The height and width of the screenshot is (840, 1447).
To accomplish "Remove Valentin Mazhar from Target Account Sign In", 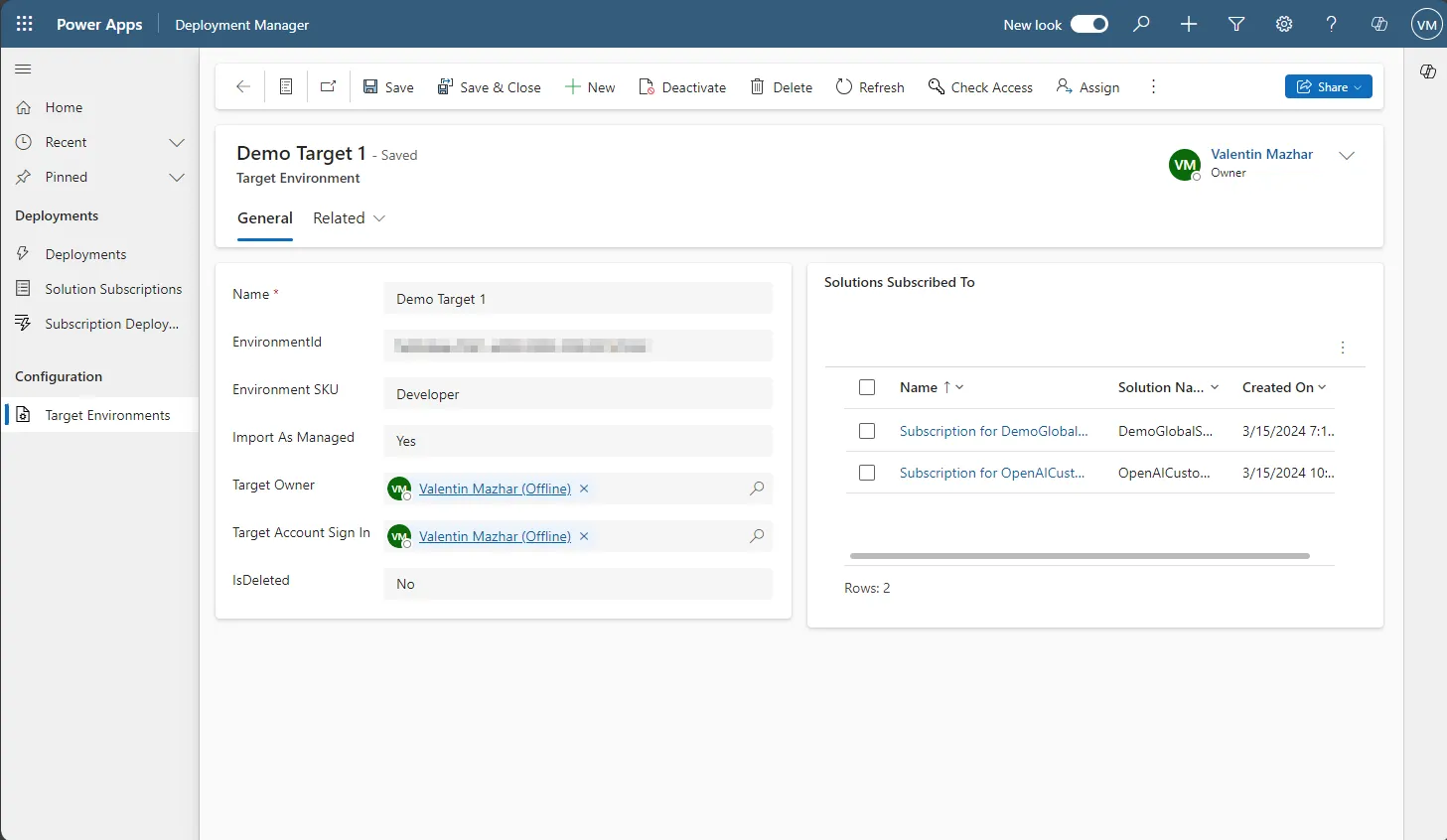I will (x=584, y=536).
